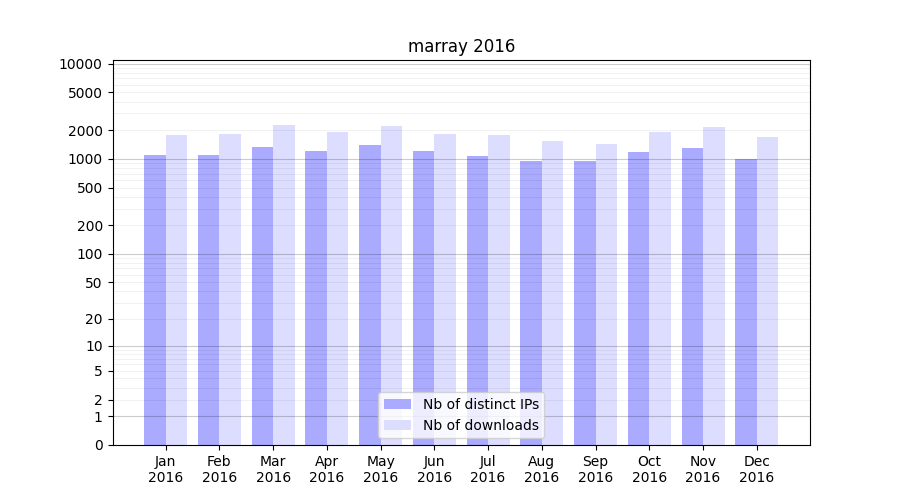Select the Aug 2016 x-axis label
This screenshot has height=500, width=900.
(x=542, y=469)
